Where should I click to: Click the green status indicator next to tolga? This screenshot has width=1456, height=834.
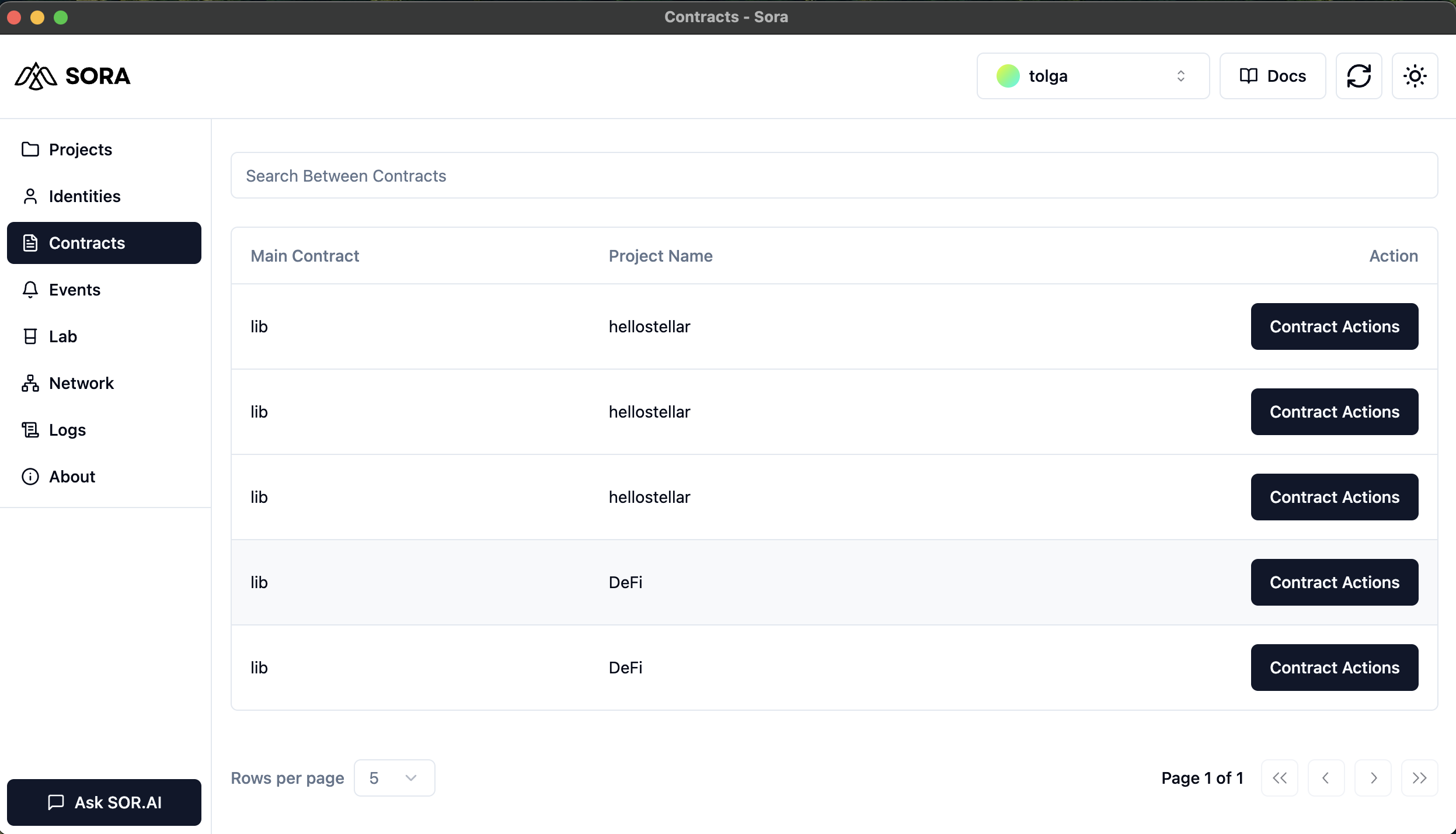[x=1008, y=76]
